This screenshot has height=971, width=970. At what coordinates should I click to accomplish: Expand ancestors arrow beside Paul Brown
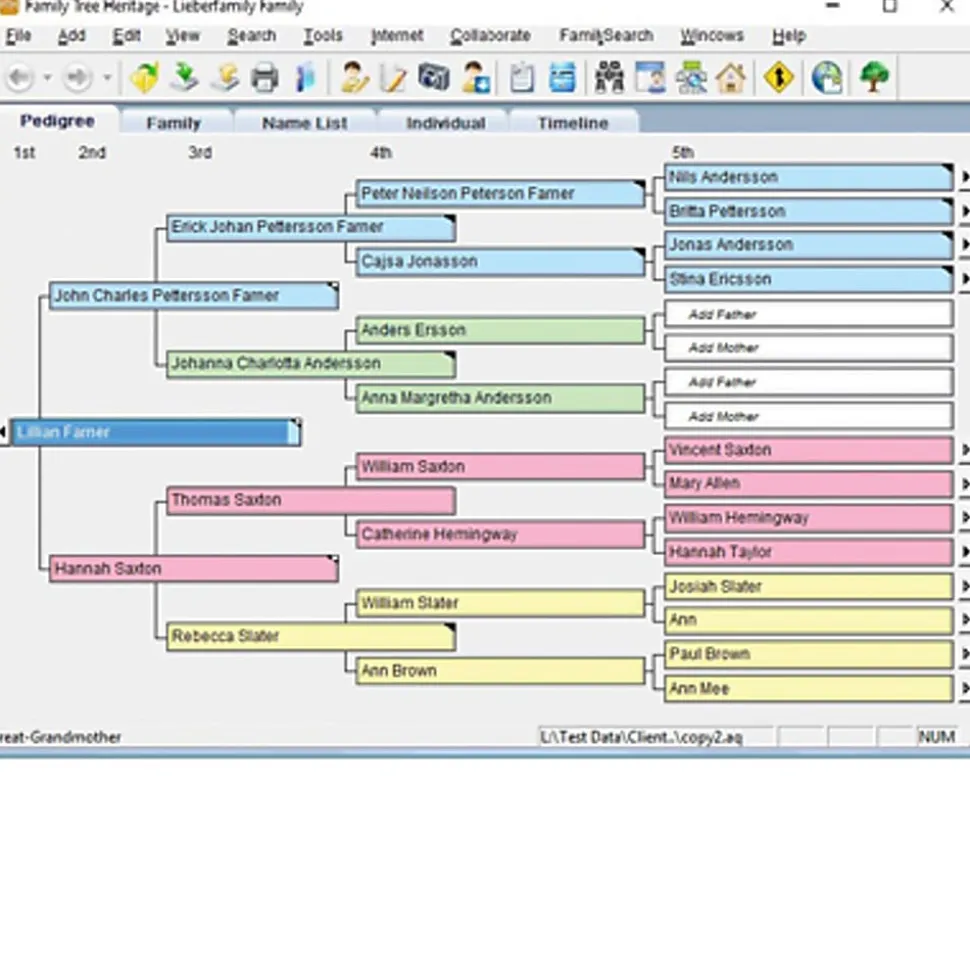964,654
